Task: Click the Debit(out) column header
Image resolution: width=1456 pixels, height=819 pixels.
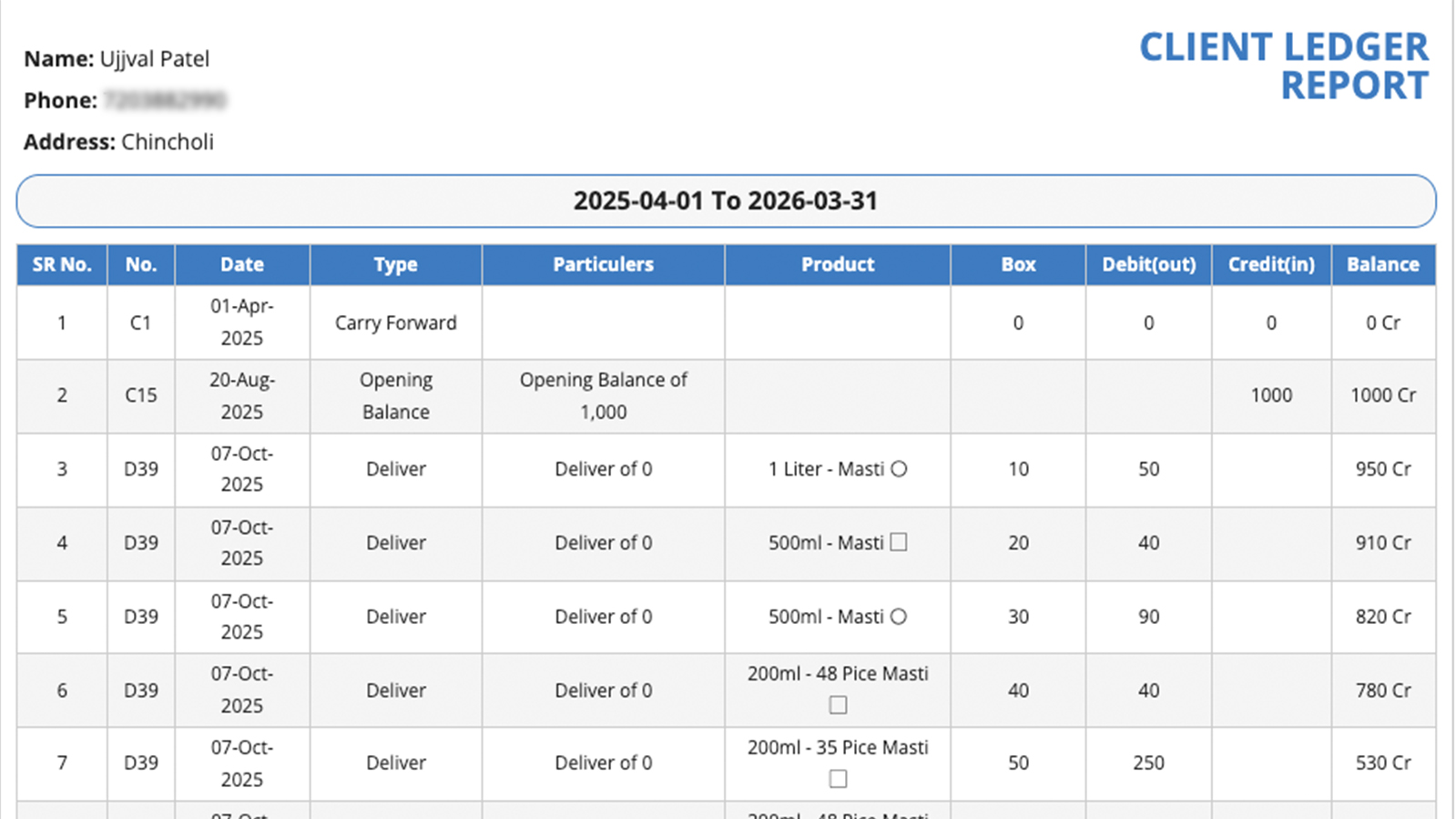Action: click(x=1148, y=265)
